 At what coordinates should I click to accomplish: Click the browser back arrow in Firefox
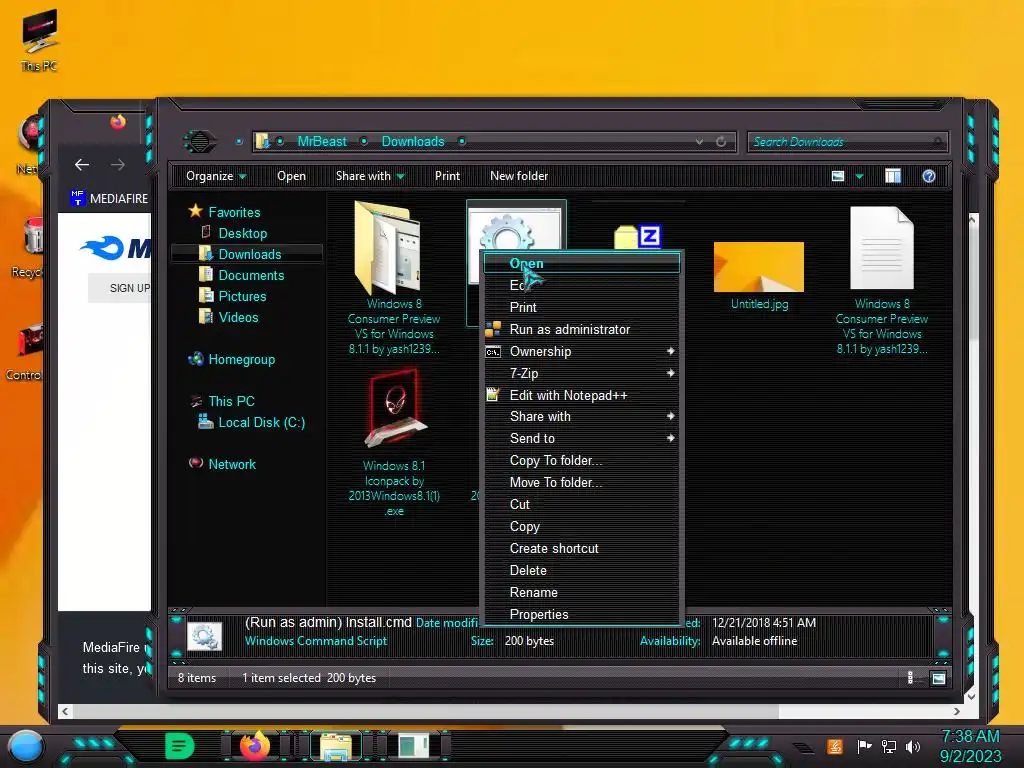click(x=82, y=165)
